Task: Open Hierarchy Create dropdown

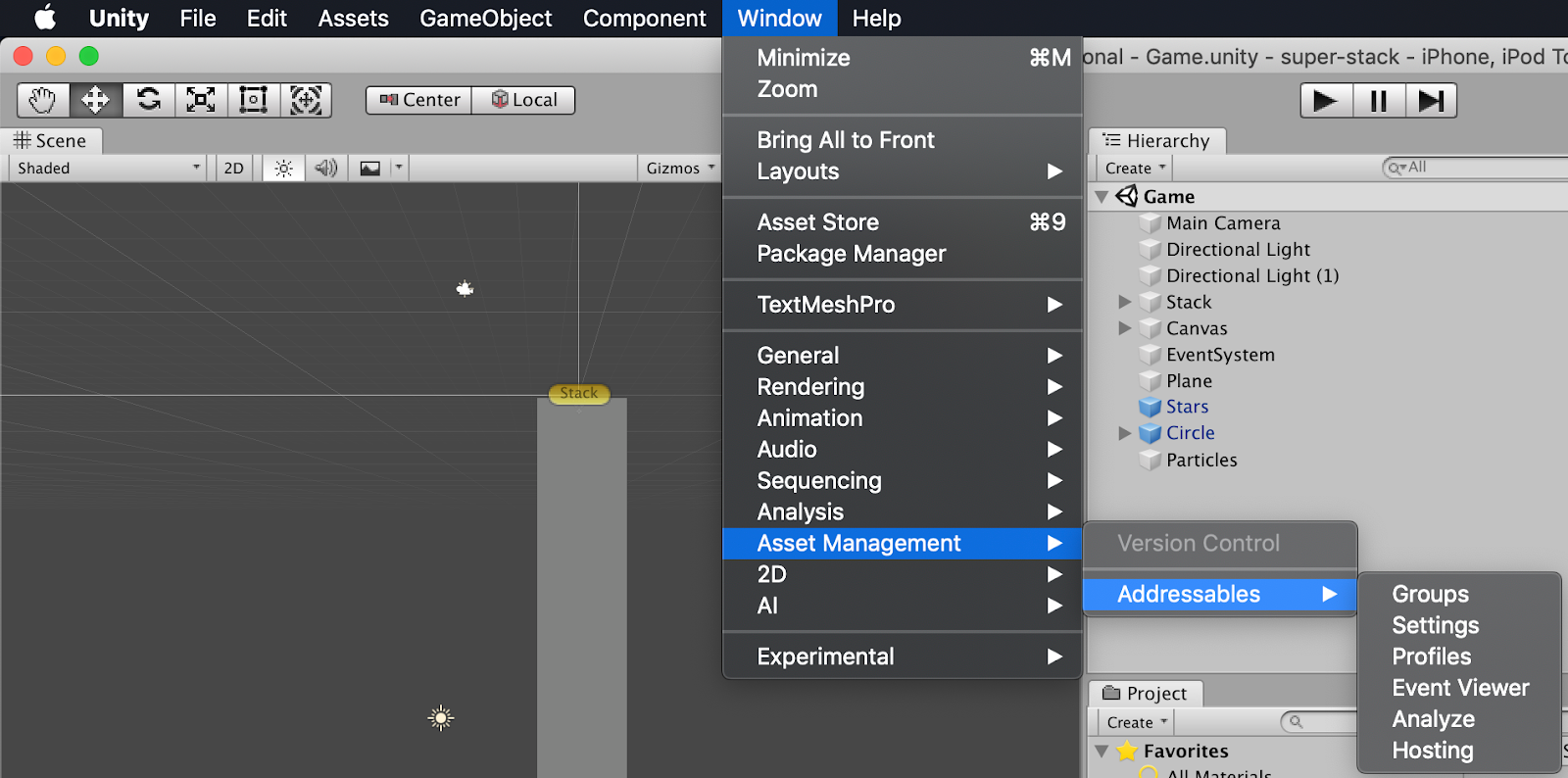Action: point(1135,169)
